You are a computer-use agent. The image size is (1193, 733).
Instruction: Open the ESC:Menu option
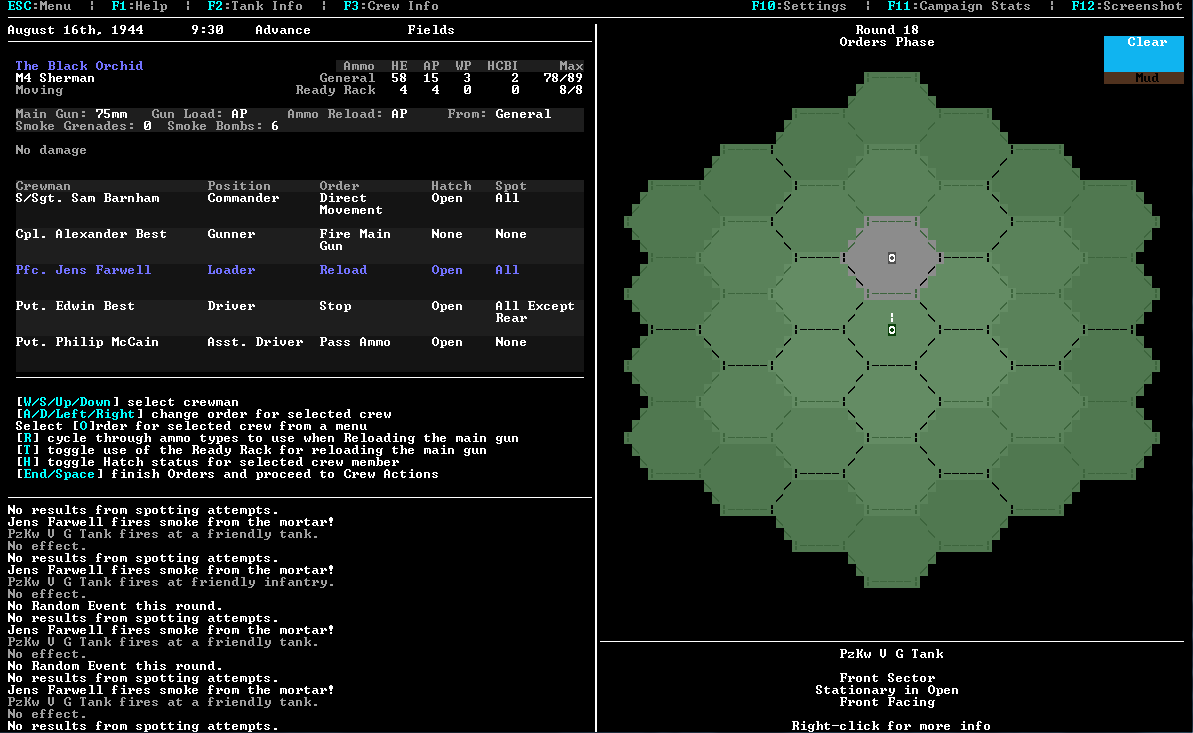[40, 6]
